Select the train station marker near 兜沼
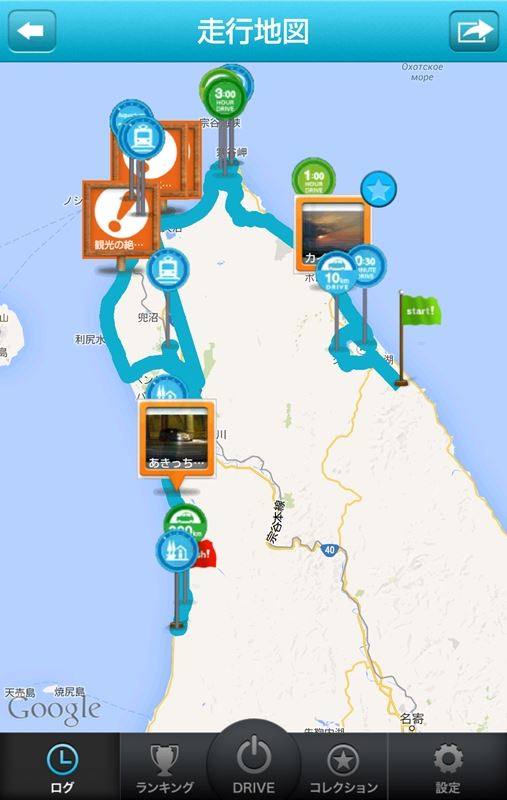The height and width of the screenshot is (800, 507). coord(168,269)
